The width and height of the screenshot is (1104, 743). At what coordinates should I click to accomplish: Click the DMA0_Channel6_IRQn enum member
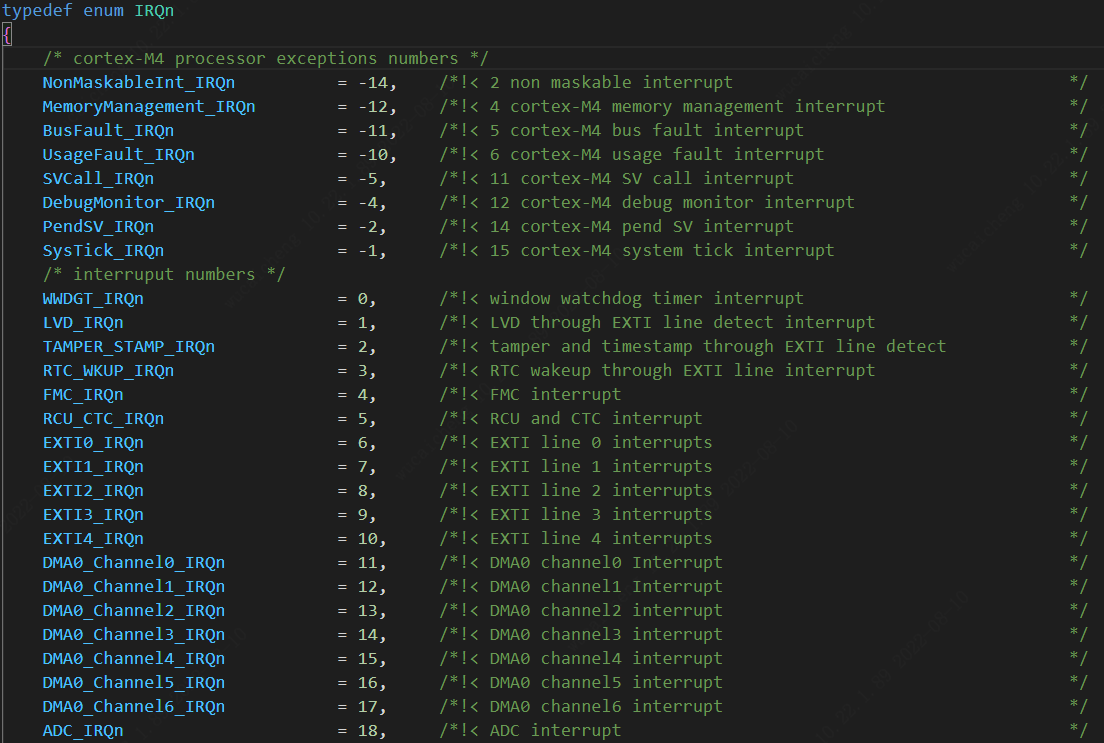(x=133, y=706)
